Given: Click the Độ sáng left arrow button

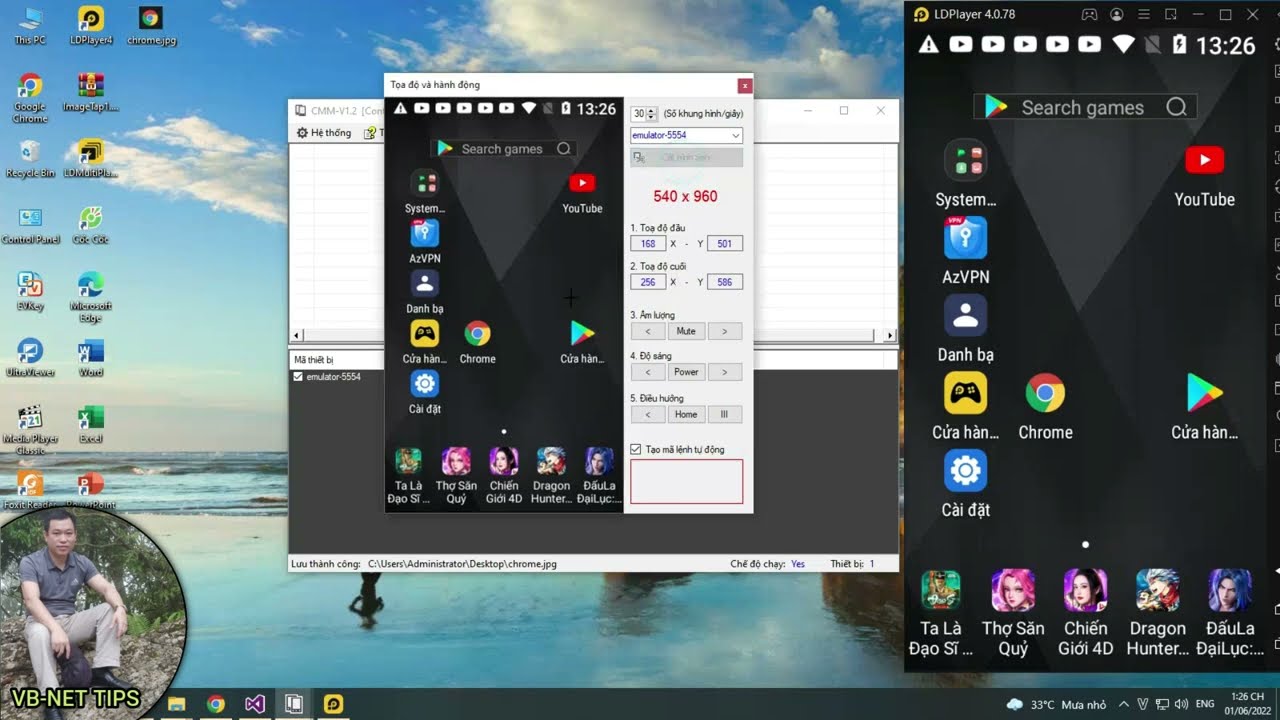Looking at the screenshot, I should (648, 372).
